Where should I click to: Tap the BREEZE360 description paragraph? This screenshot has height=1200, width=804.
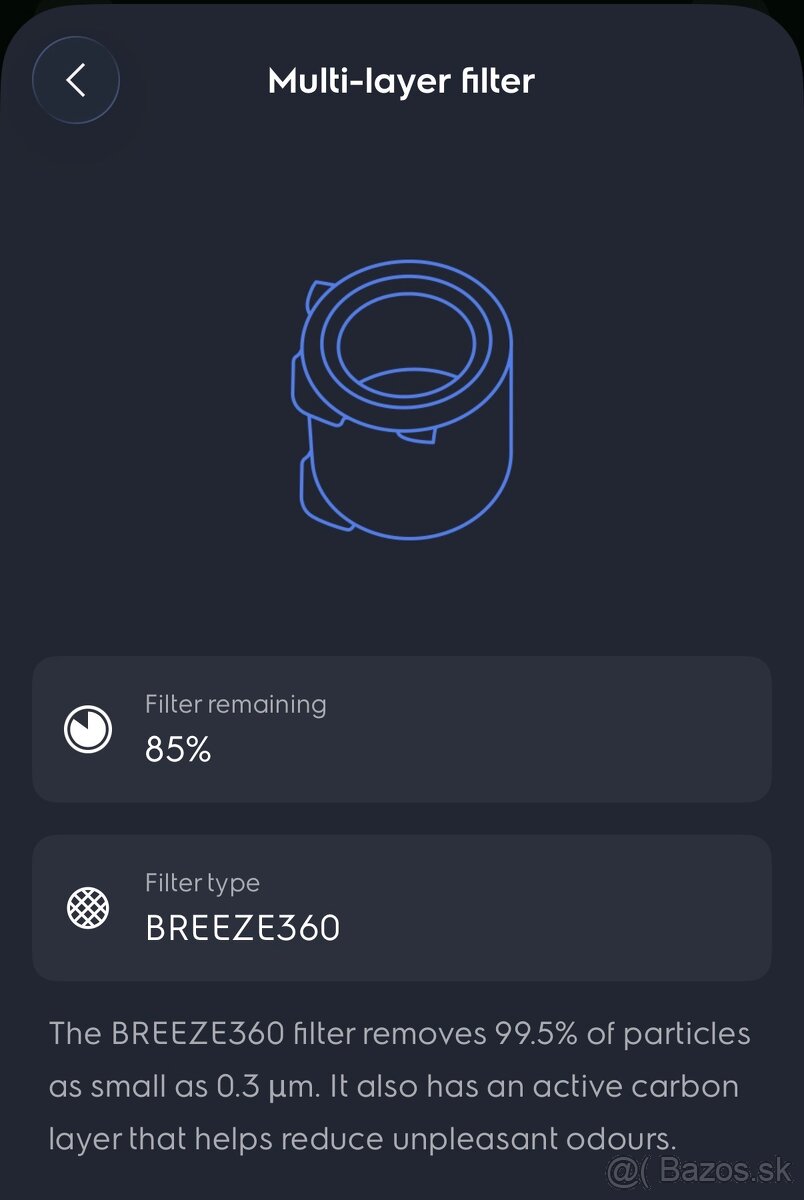click(400, 1085)
